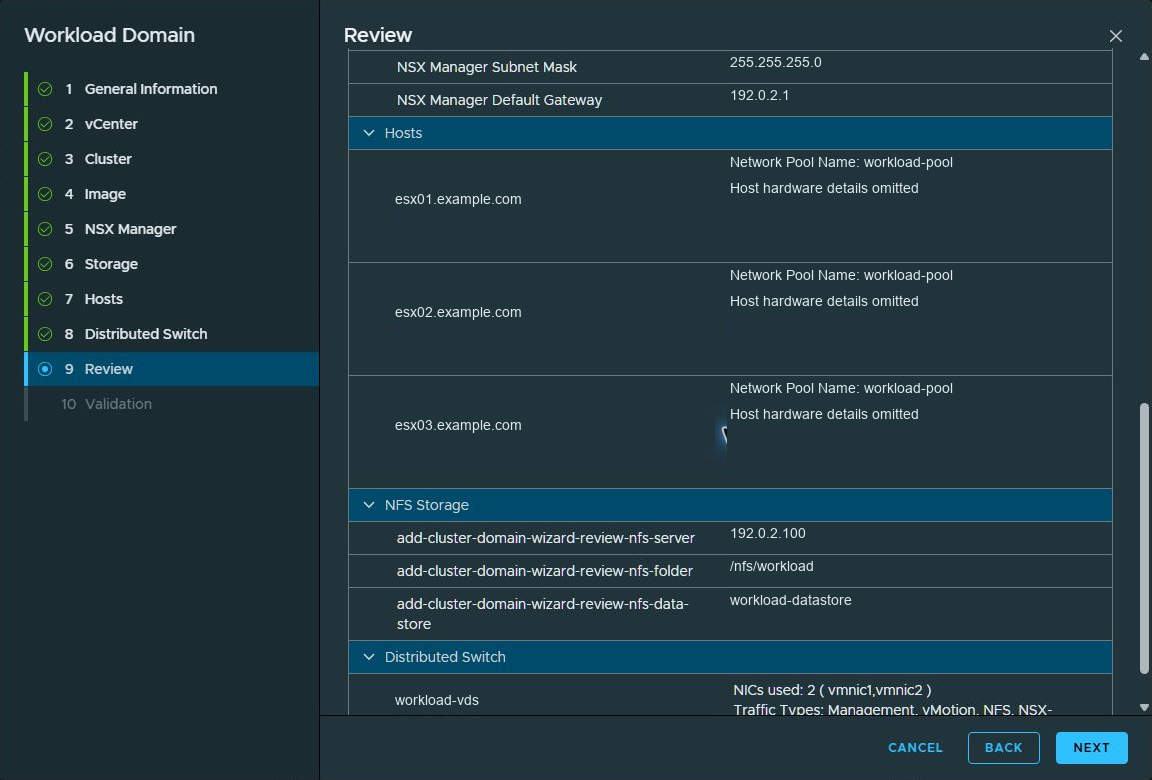The image size is (1152, 780).
Task: Close the Review wizard with the X
Action: point(1115,35)
